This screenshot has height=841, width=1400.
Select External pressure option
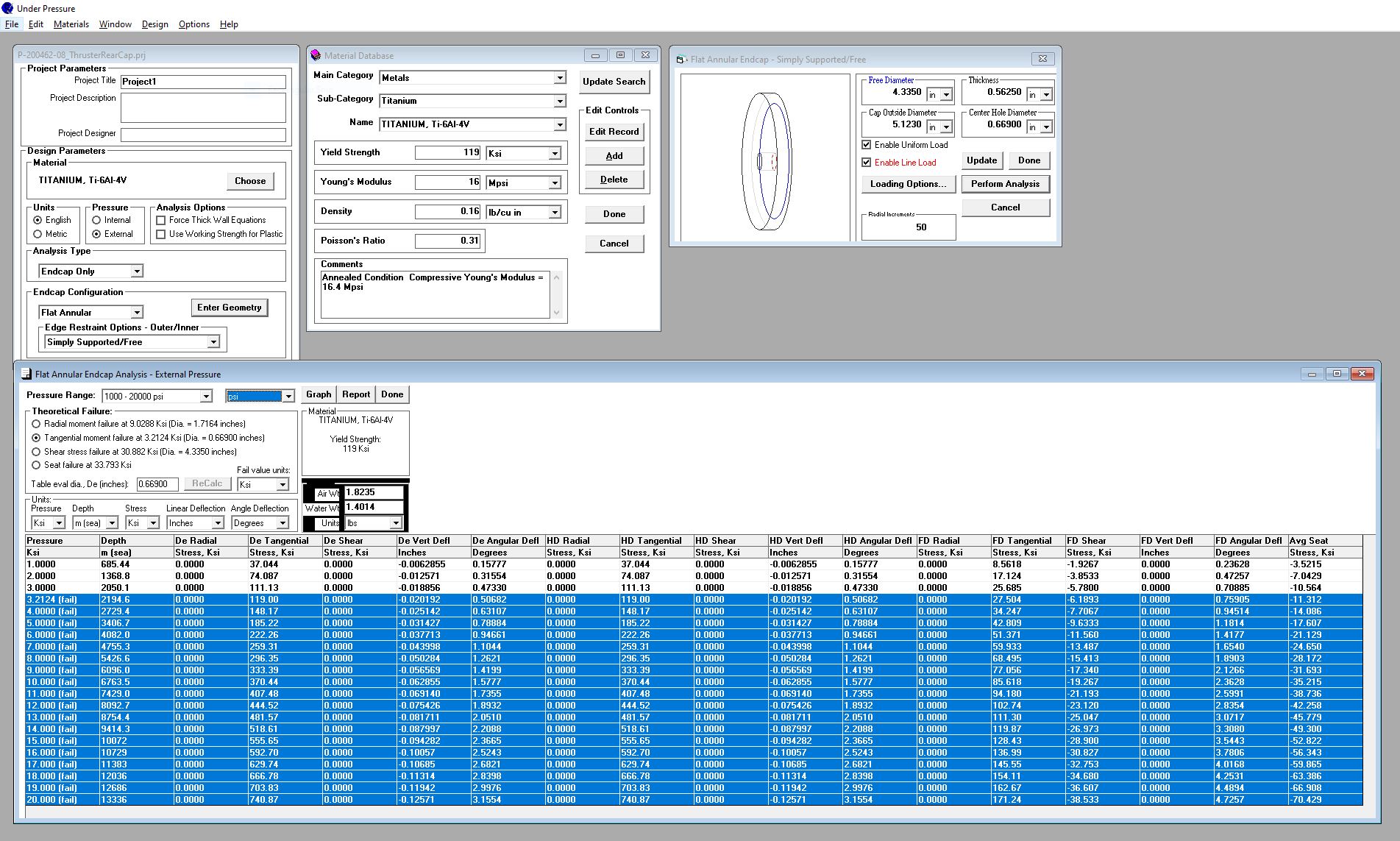[96, 234]
